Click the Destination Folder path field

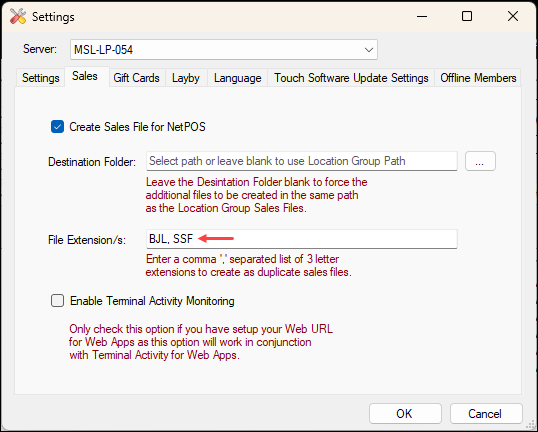click(x=302, y=161)
